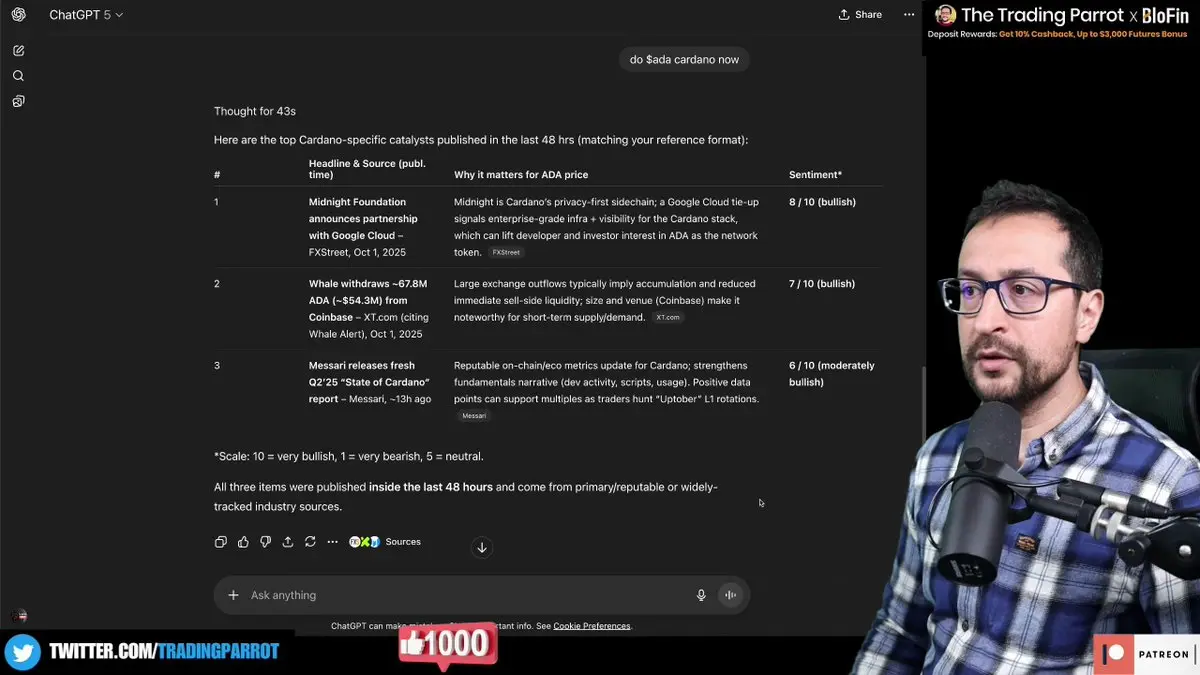Open the ChatGPT 5 model dropdown
The image size is (1200, 675).
[86, 15]
